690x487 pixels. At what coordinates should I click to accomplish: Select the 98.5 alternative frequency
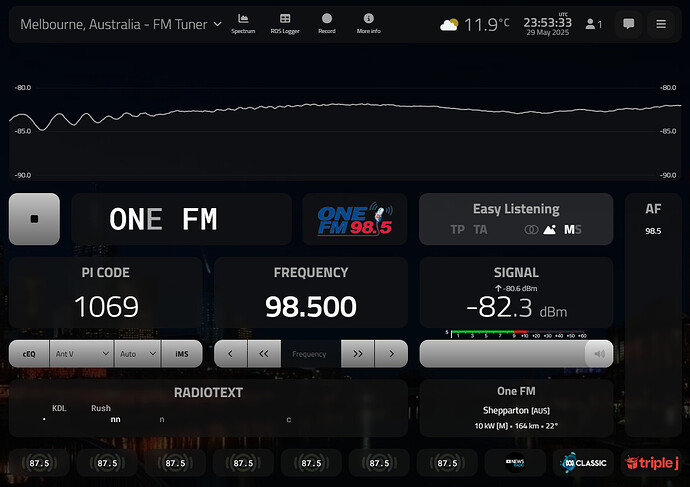pos(653,231)
